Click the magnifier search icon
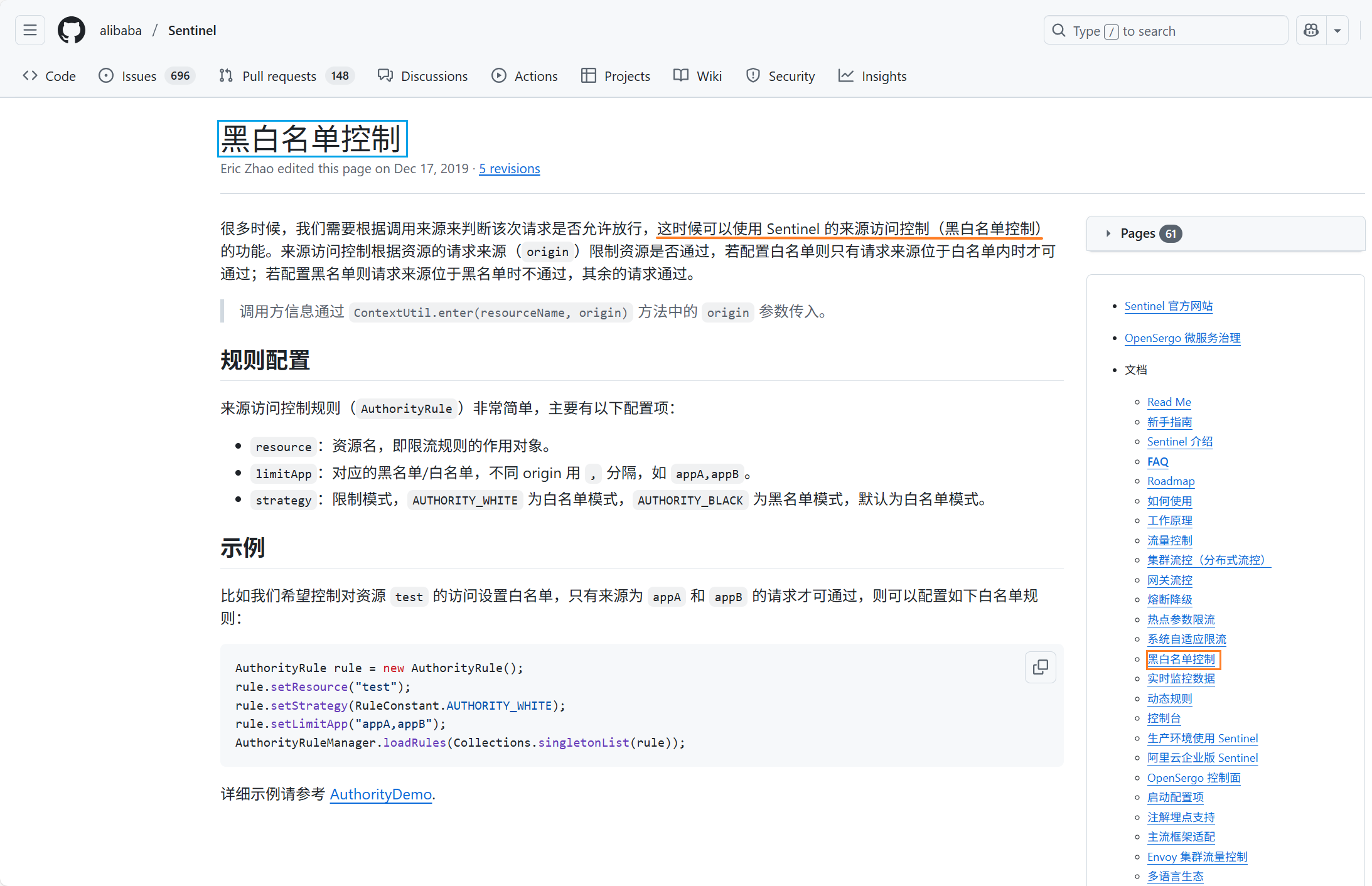The width and height of the screenshot is (1372, 886). pyautogui.click(x=1059, y=31)
